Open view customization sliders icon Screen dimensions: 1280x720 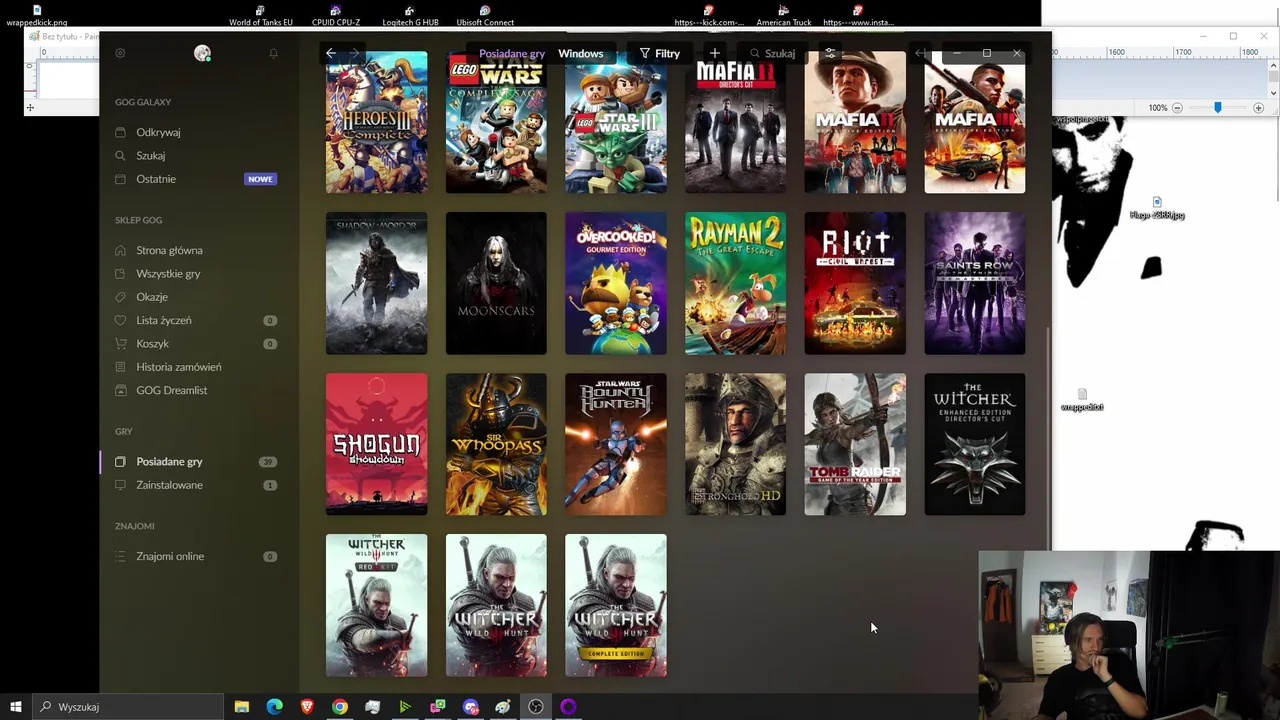(x=829, y=53)
